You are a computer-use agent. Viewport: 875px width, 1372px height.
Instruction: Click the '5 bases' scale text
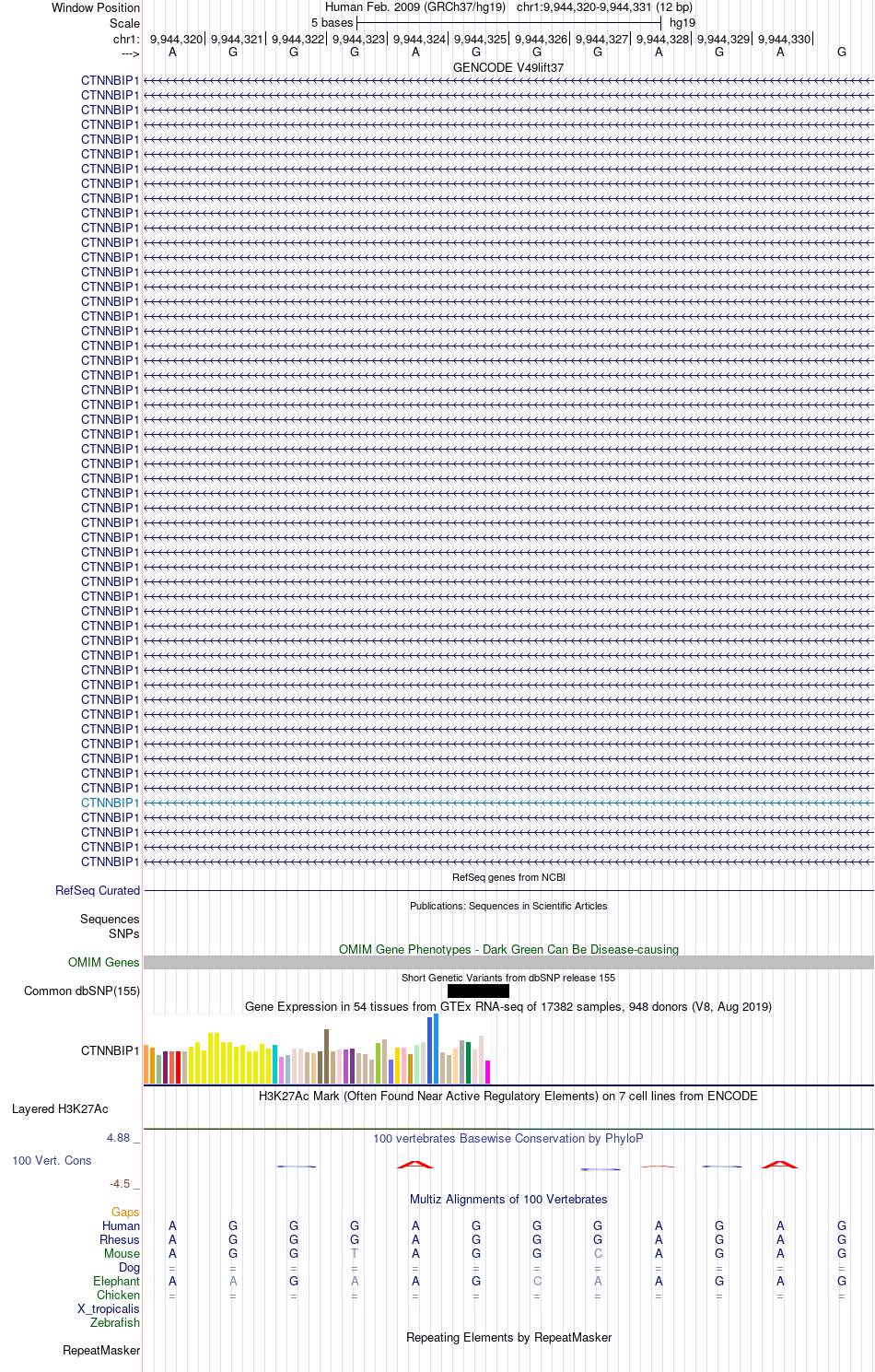point(332,22)
